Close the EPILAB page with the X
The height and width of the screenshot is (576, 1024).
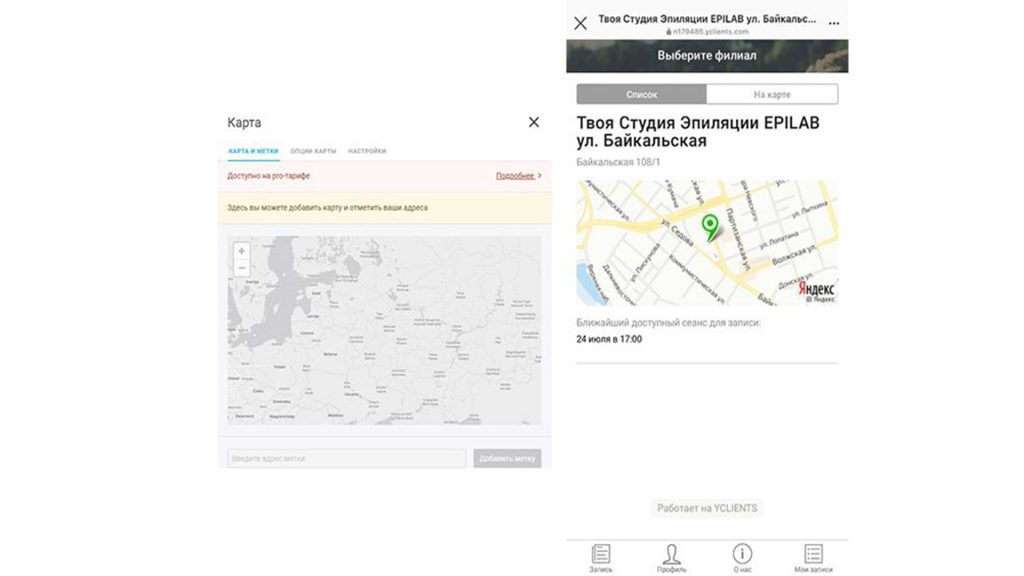[580, 24]
